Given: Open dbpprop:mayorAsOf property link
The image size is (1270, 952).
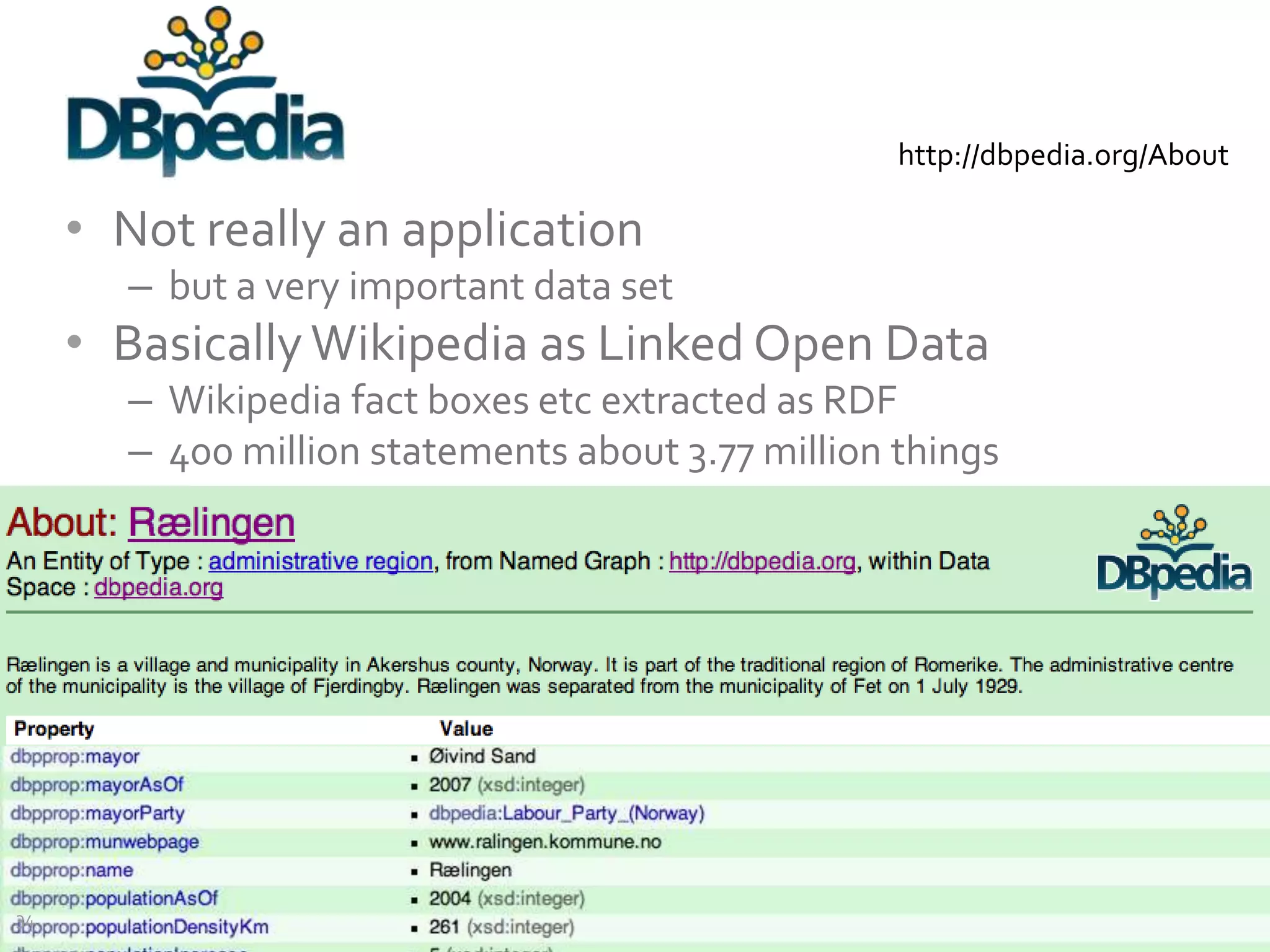Looking at the screenshot, I should (x=97, y=785).
